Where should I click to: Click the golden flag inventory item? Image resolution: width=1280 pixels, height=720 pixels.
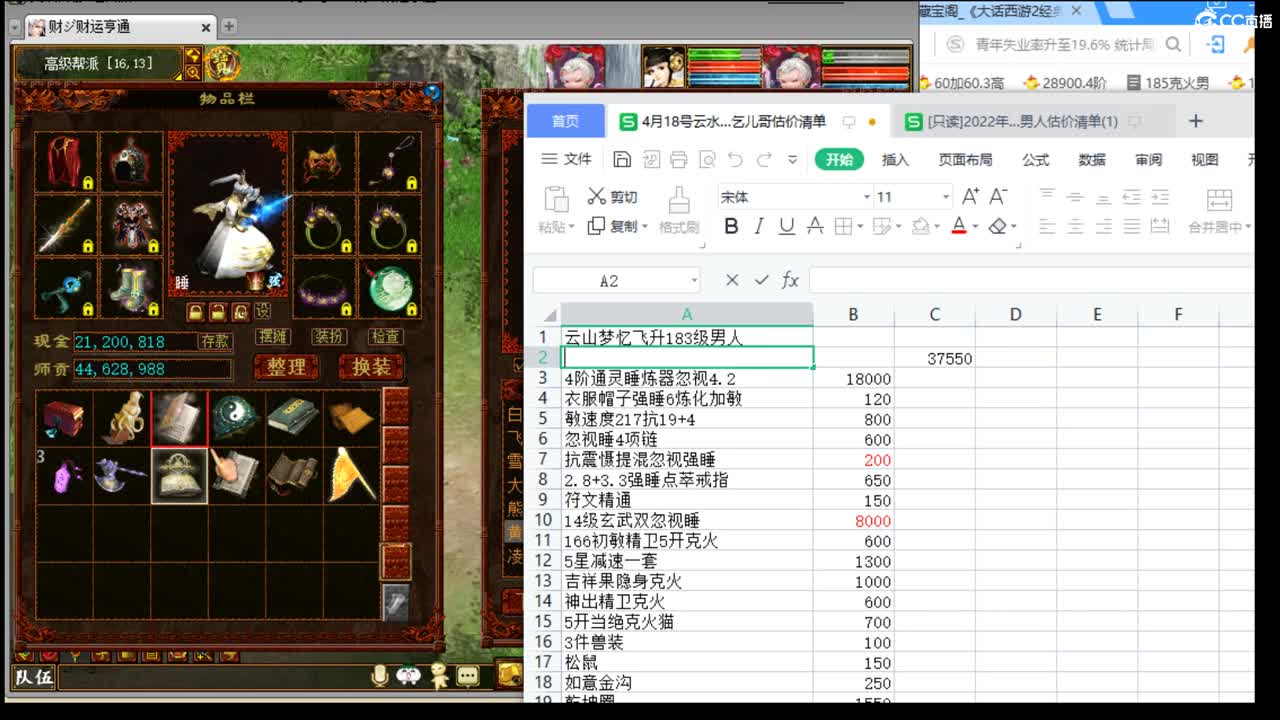pos(352,476)
